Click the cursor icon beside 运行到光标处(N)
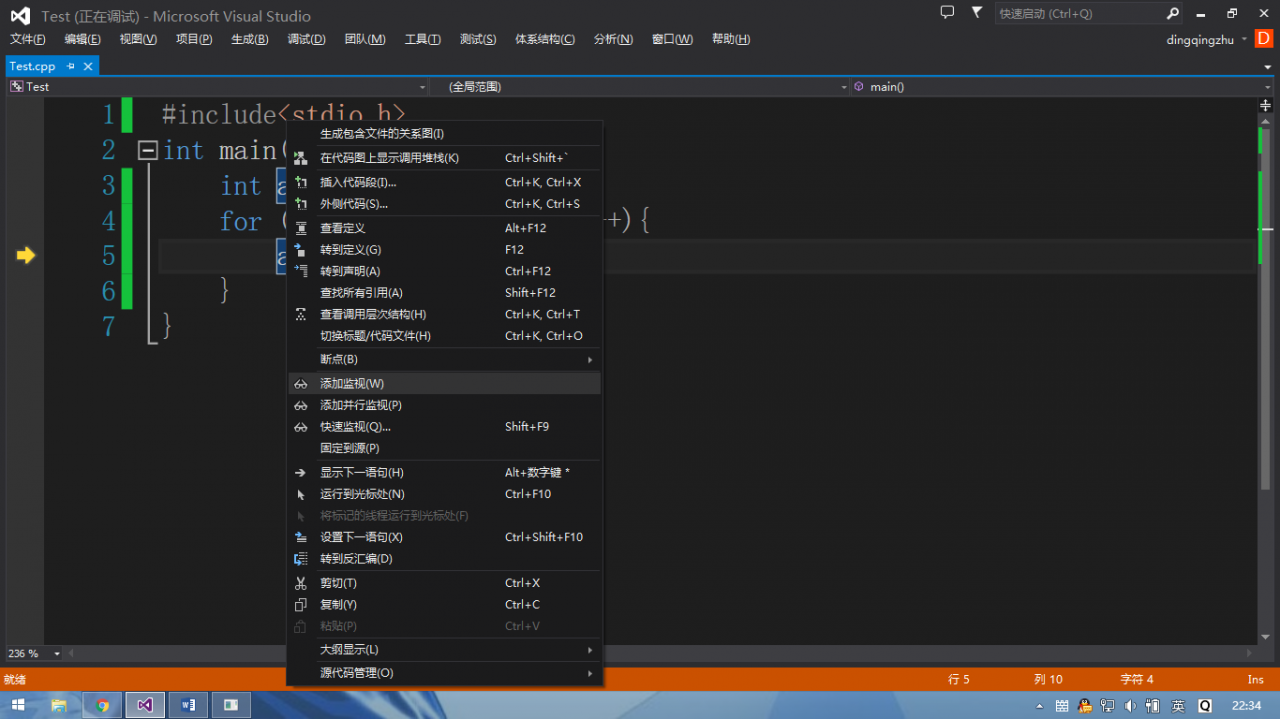 tap(300, 495)
